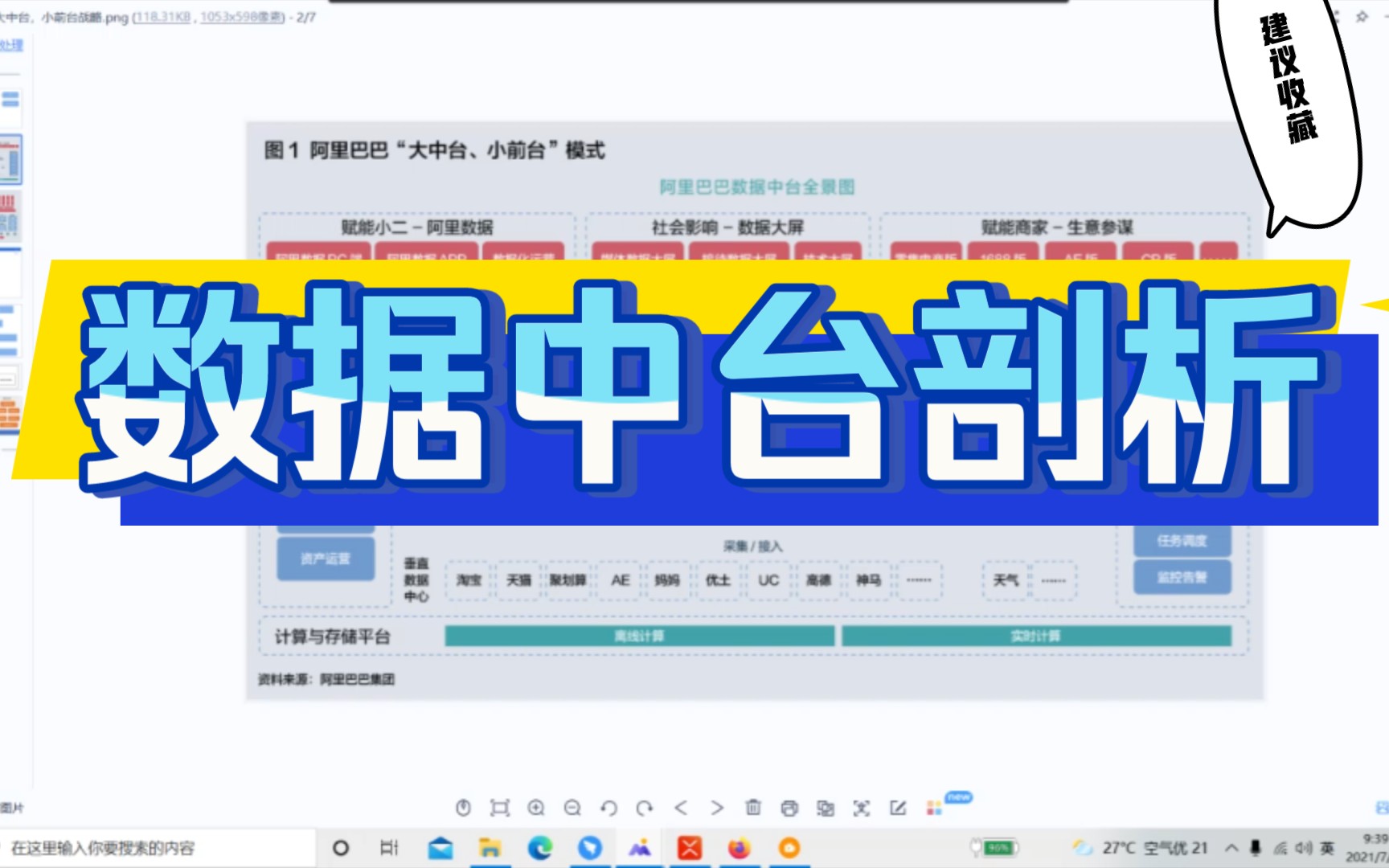Click the image convert icon in toolbar
Image resolution: width=1389 pixels, height=868 pixels.
826,808
